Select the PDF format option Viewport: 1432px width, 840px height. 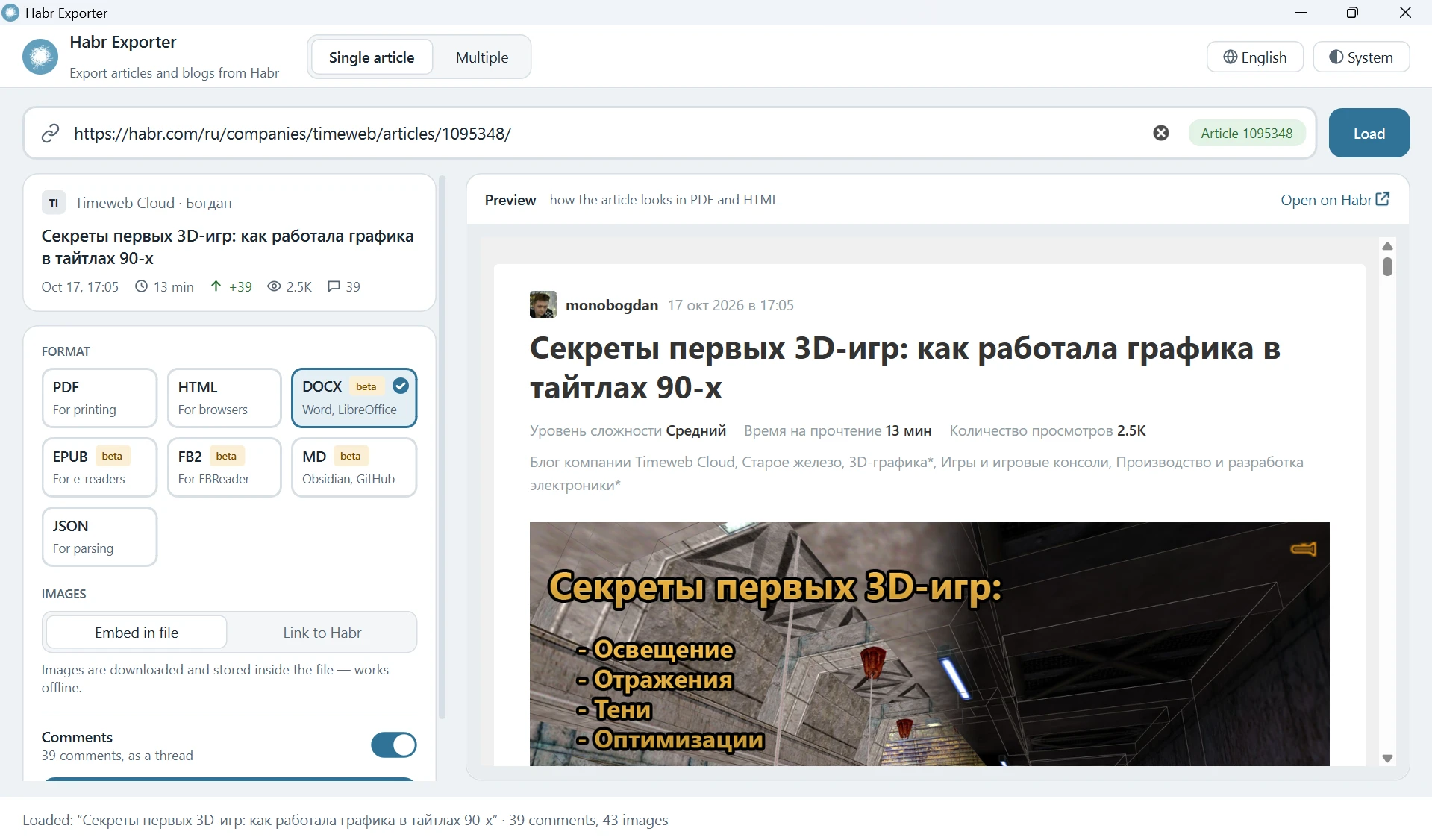pos(100,398)
